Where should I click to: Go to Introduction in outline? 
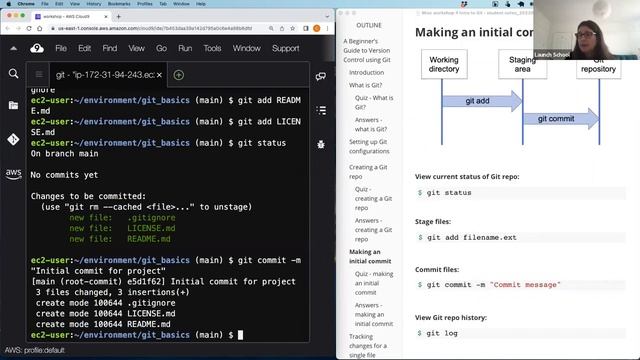366,72
